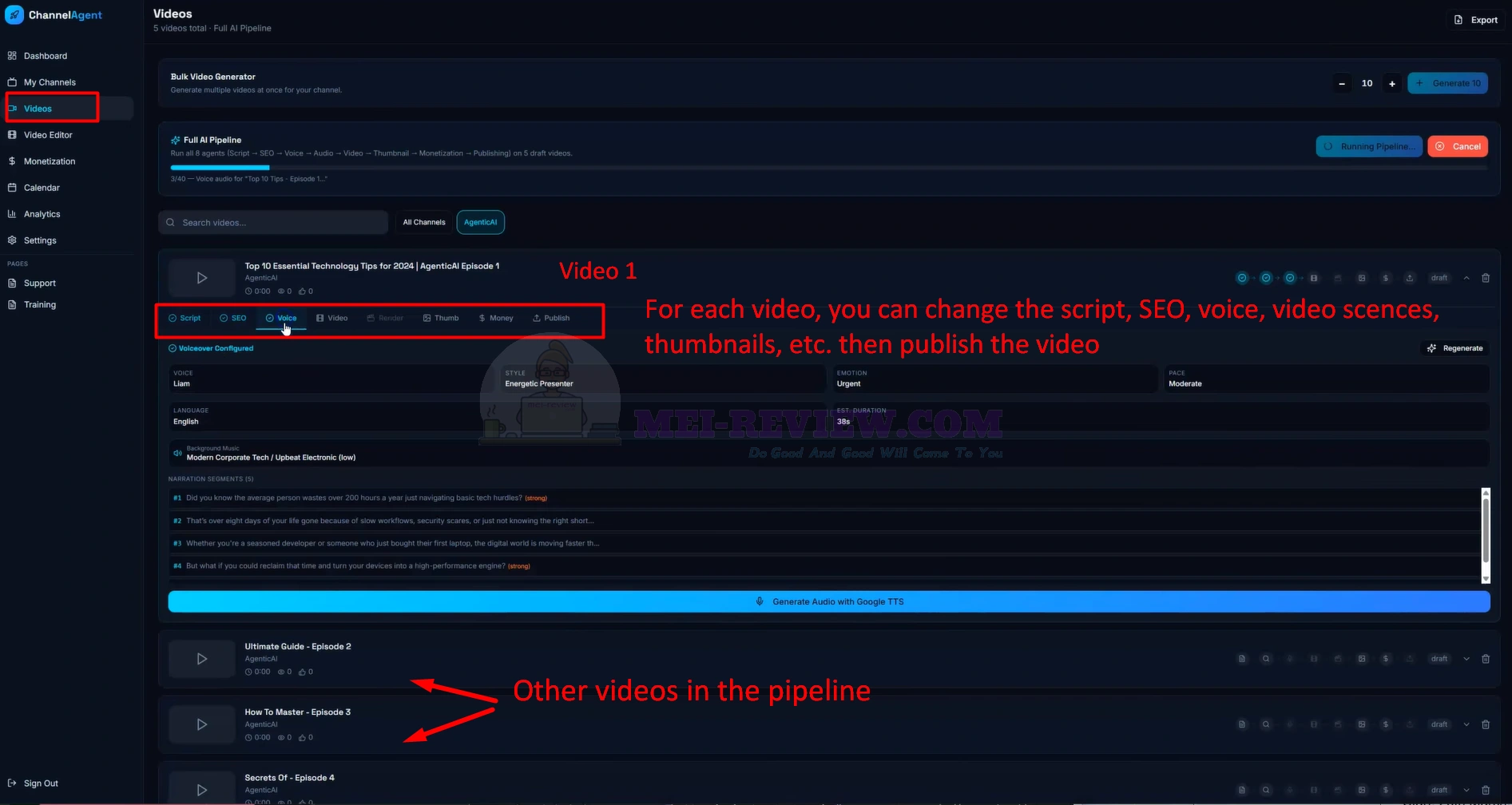Select narration segment #1 text
The height and width of the screenshot is (805, 1512).
tap(354, 498)
